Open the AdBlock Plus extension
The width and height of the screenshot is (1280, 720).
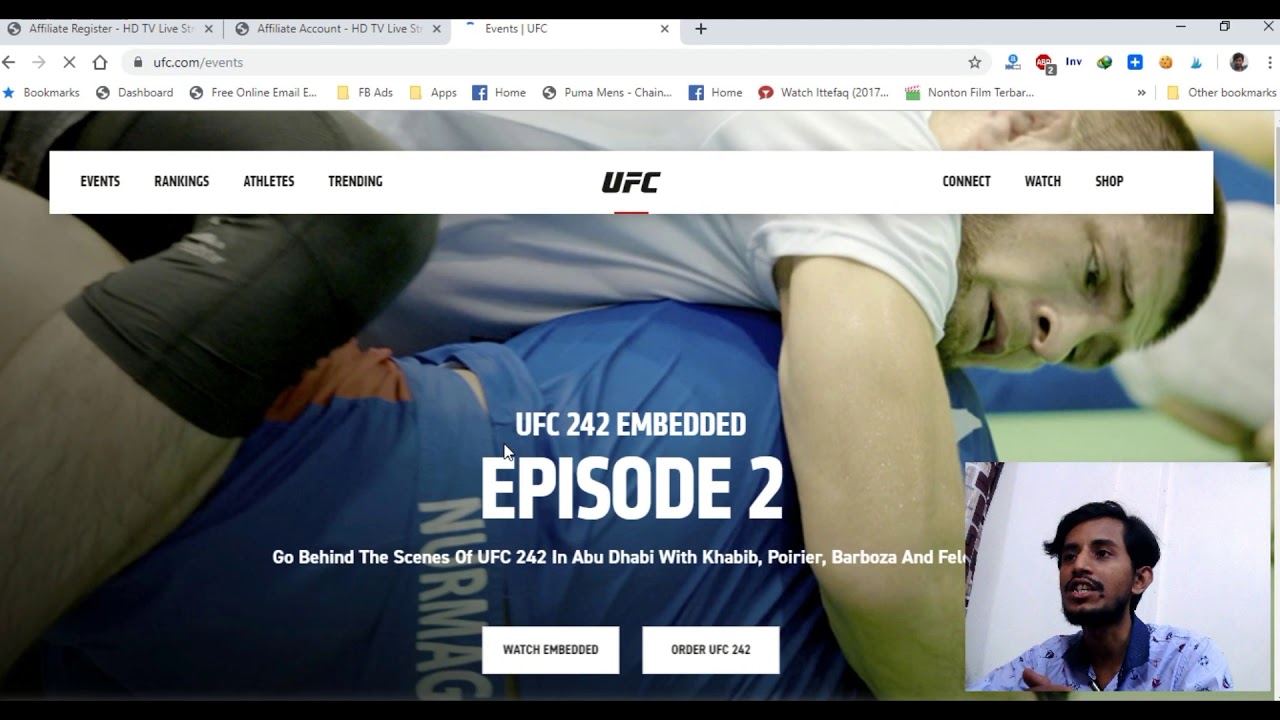1044,63
